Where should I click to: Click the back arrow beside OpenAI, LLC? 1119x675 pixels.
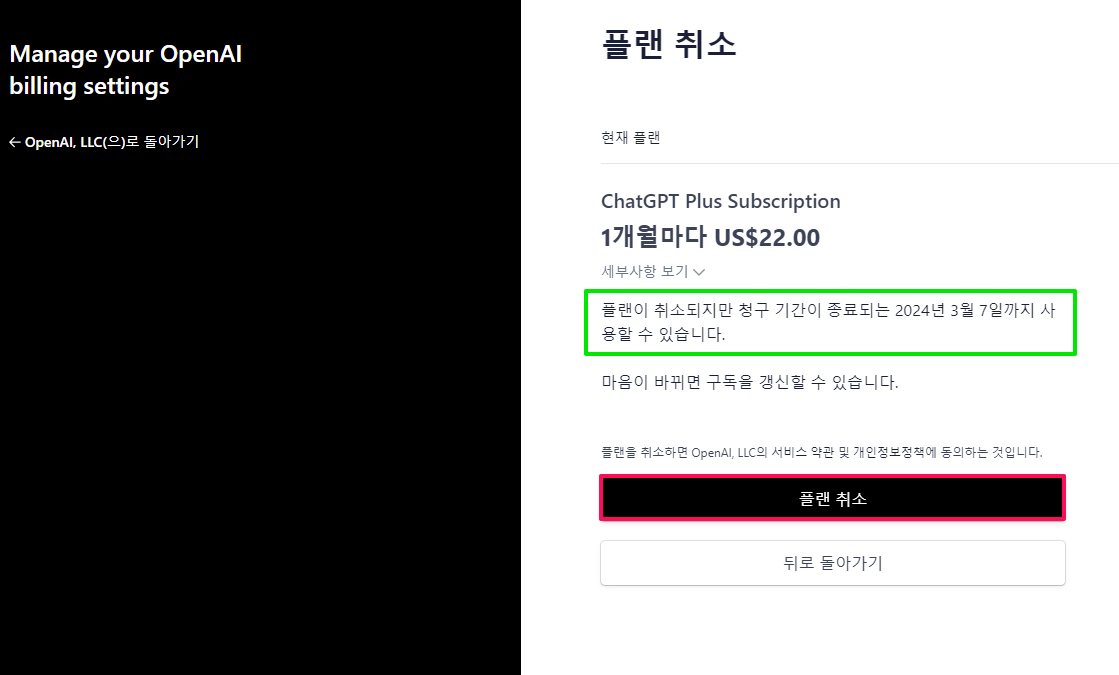(x=14, y=142)
